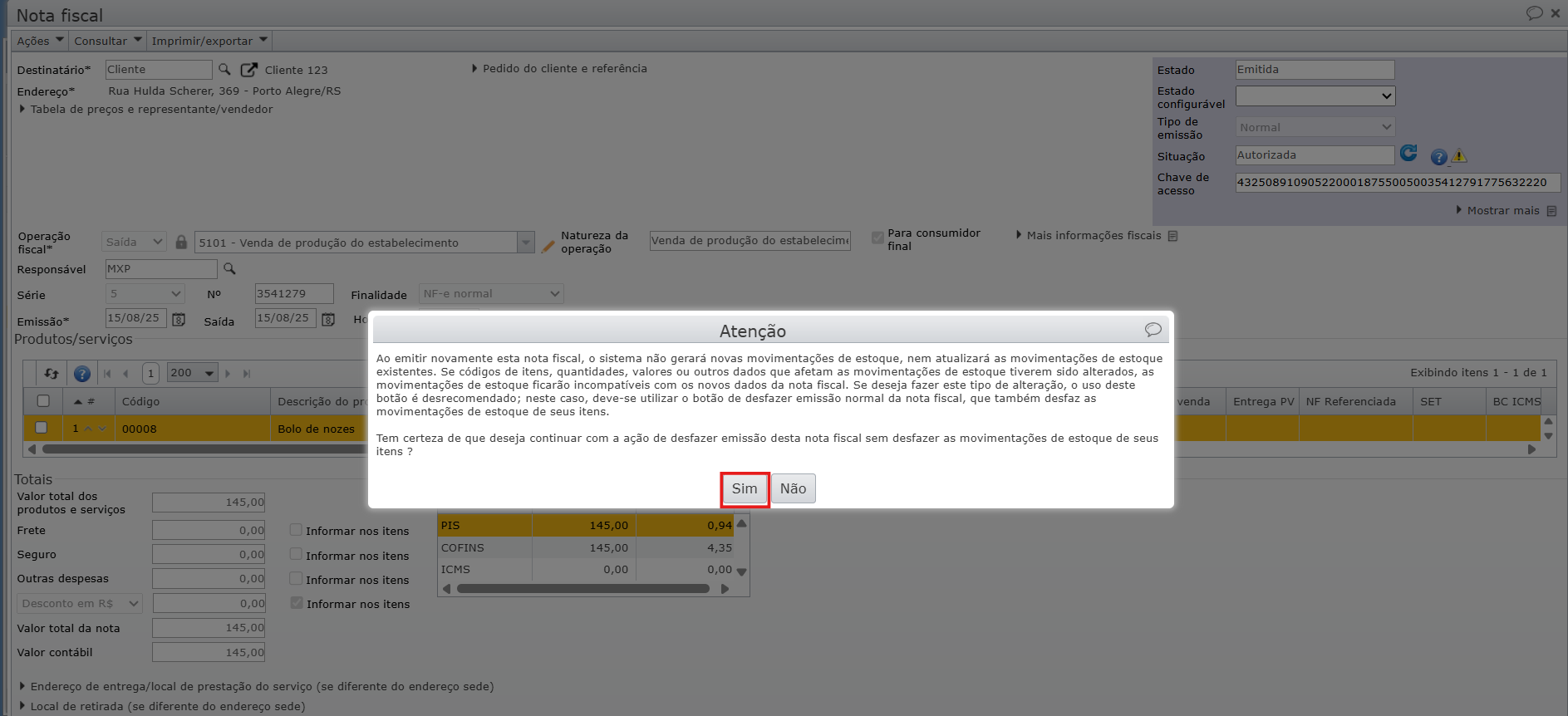
Task: Open the Estado configurável dropdown
Action: [x=1315, y=96]
